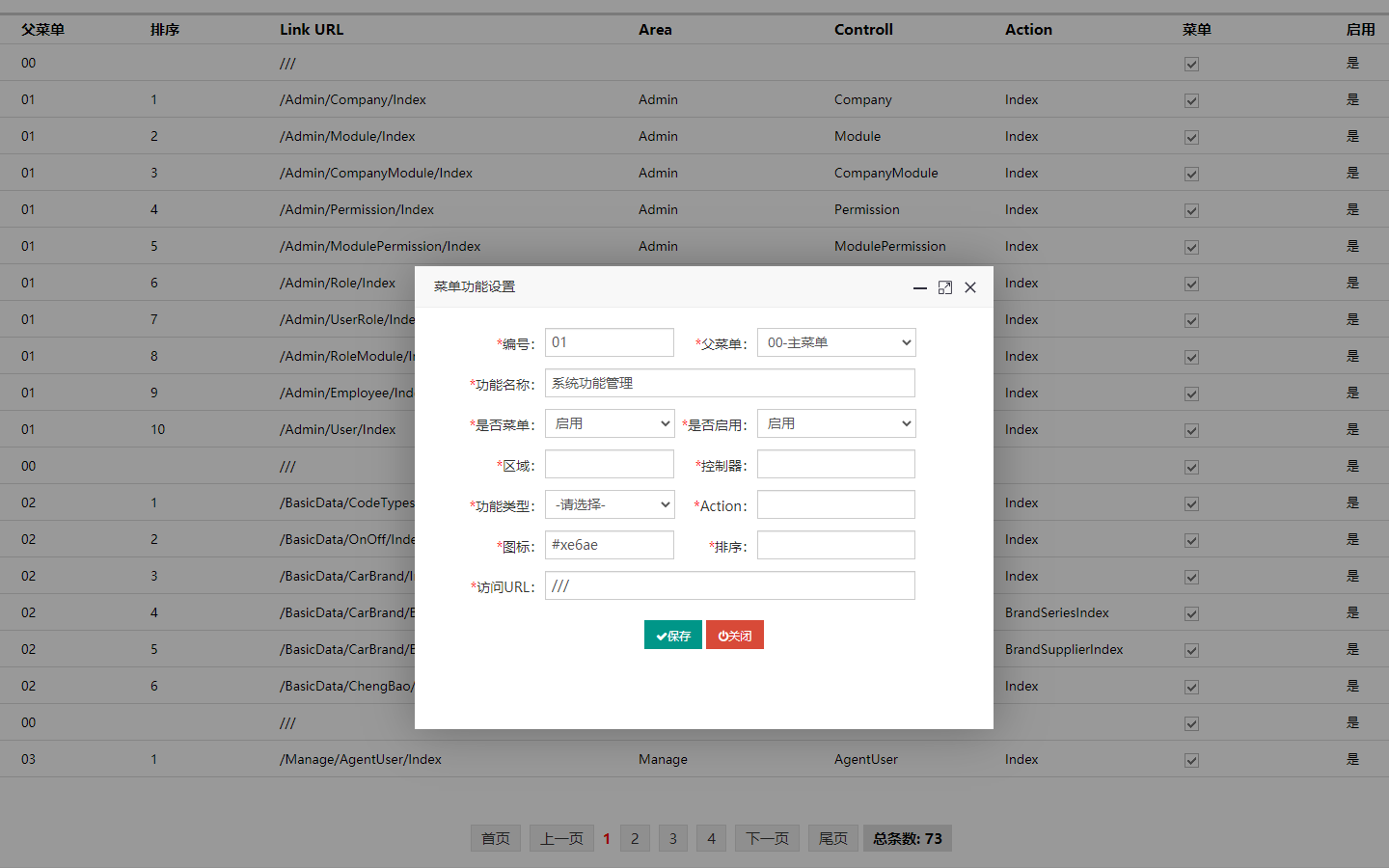Open the 父菜单 dropdown

[x=835, y=342]
